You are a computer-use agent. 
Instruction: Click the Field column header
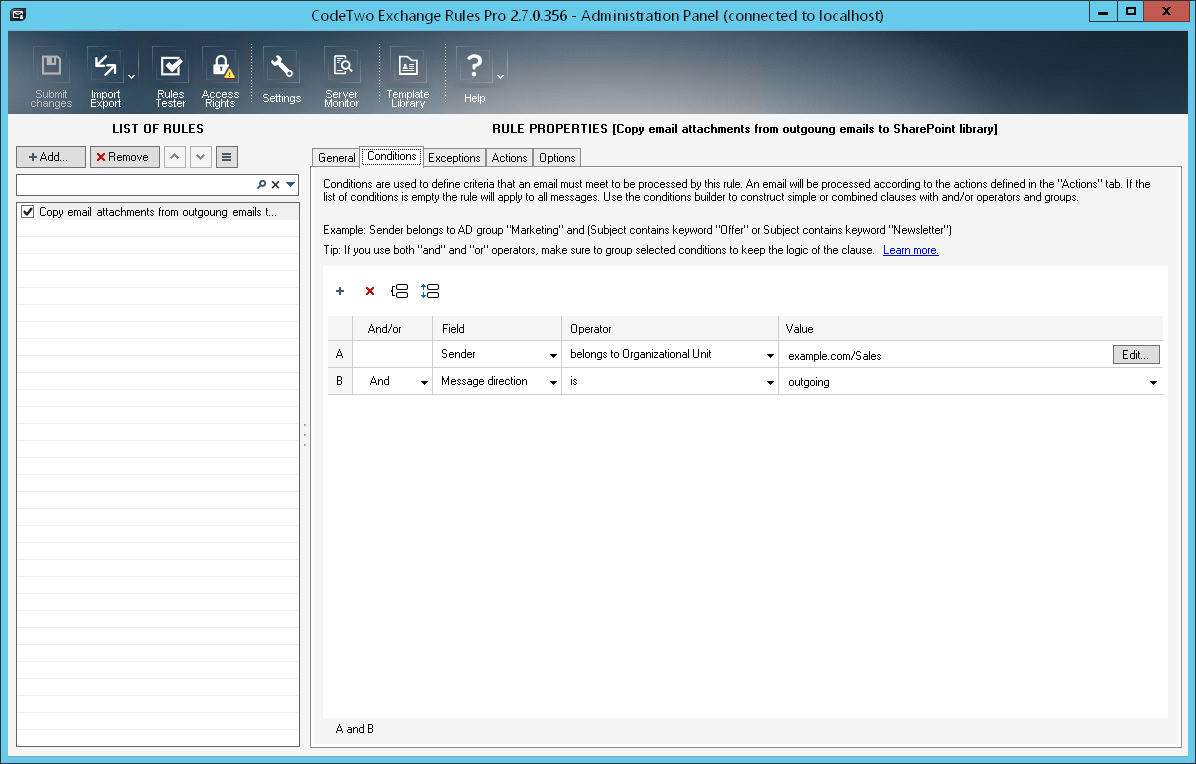497,329
